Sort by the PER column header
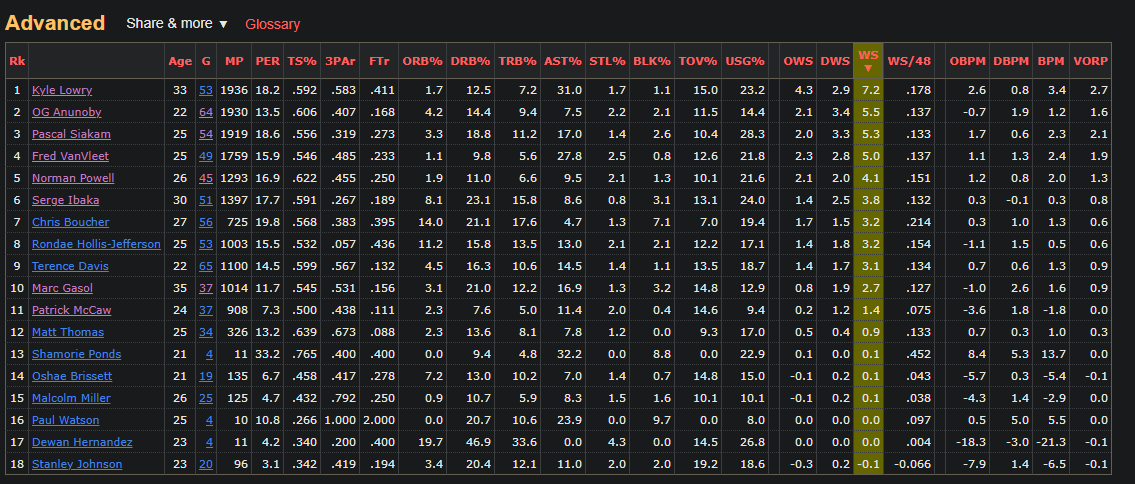This screenshot has height=484, width=1135. pos(267,61)
